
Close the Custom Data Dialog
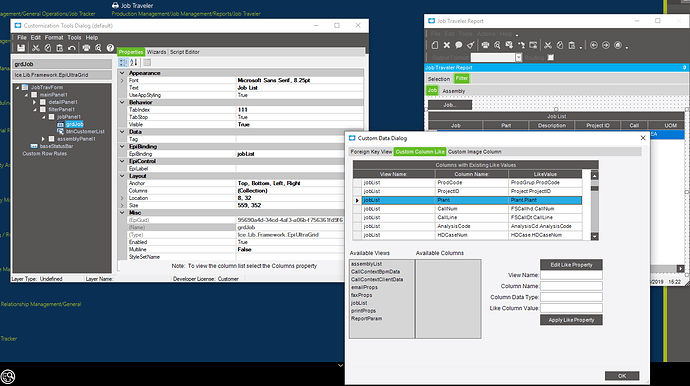(x=642, y=138)
